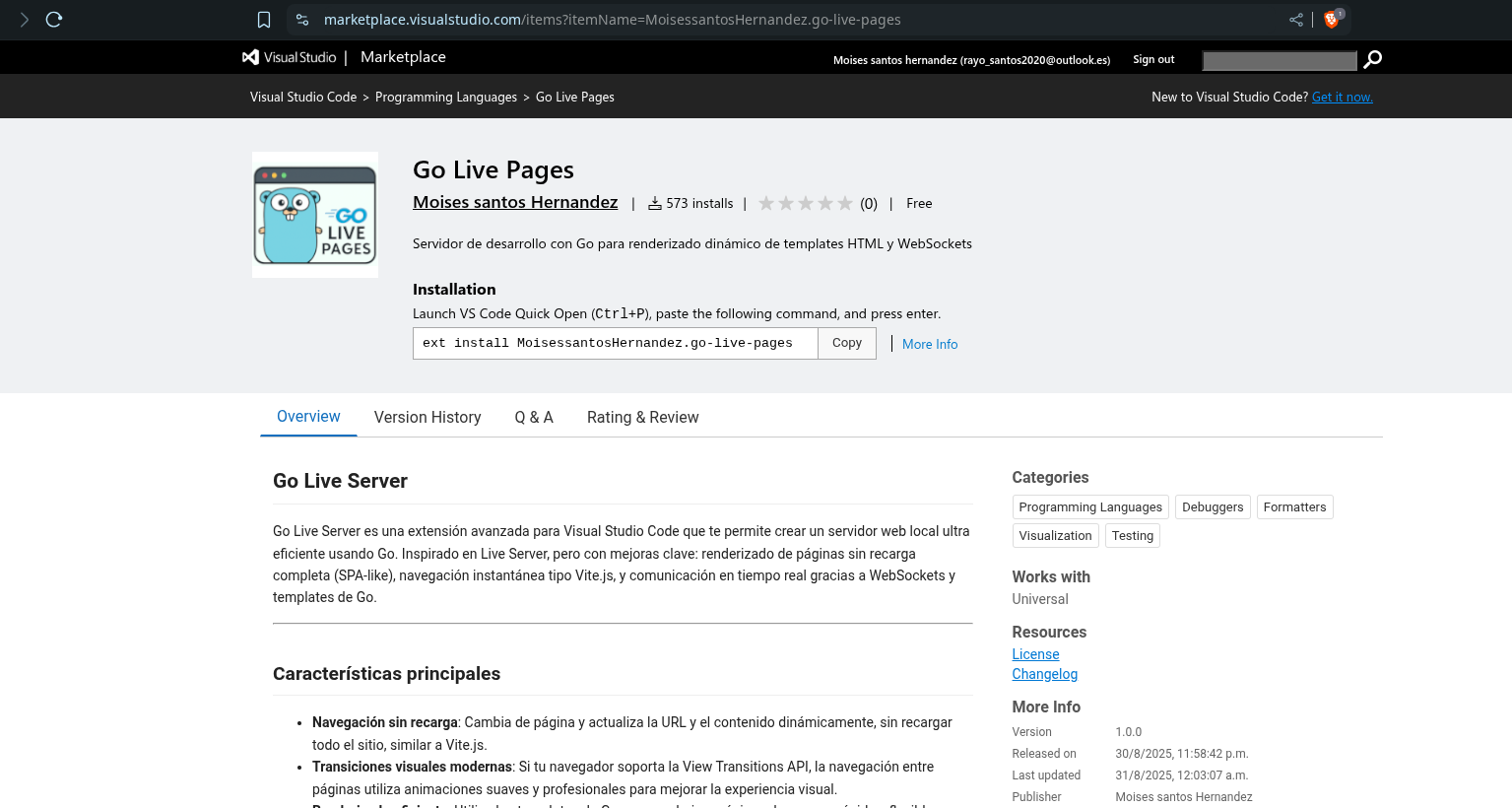Click the version value 1.0.0
This screenshot has height=808, width=1512.
pyautogui.click(x=1128, y=732)
